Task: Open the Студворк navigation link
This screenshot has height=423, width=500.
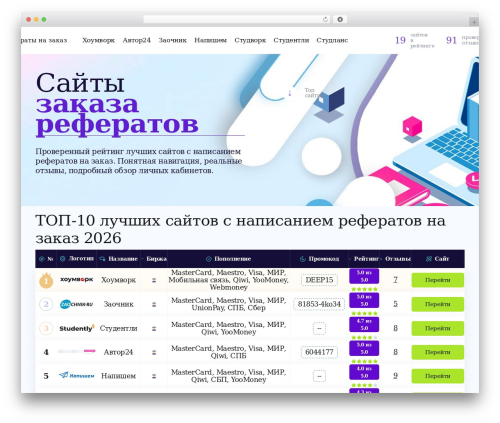Action: tap(250, 40)
